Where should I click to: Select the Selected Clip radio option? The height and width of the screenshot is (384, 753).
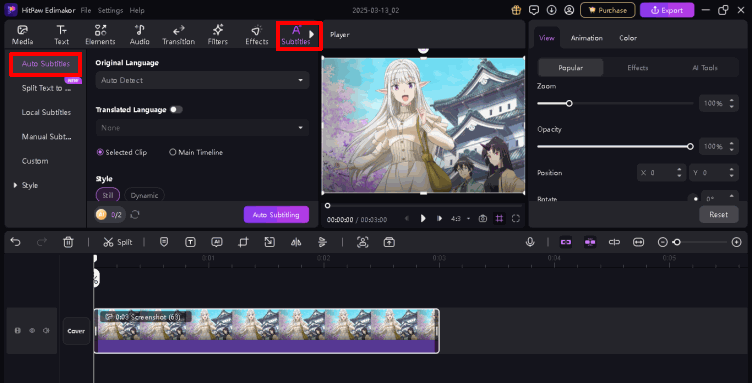[x=121, y=152]
